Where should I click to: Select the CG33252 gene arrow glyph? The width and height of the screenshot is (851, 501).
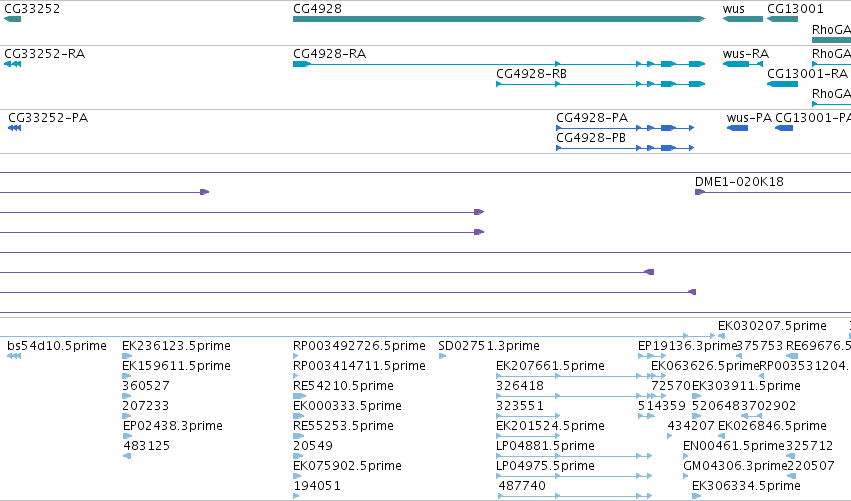[x=12, y=19]
